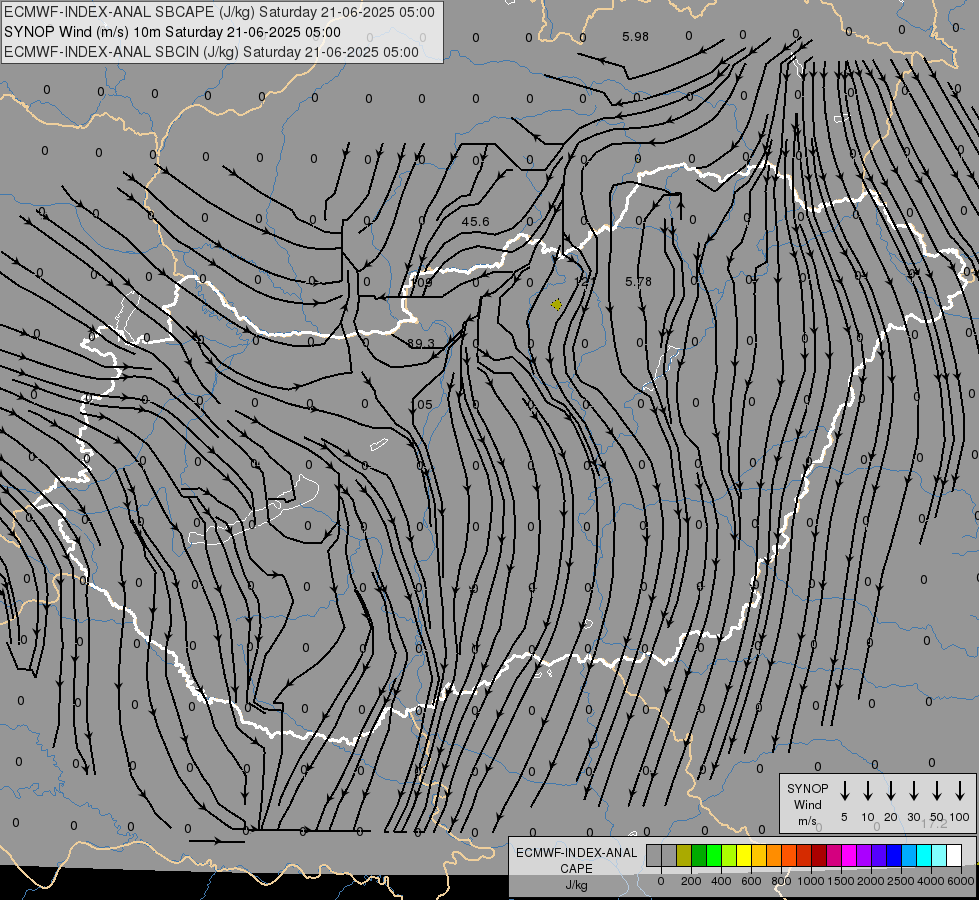Click the wind legend arrow above 50
The height and width of the screenshot is (900, 979).
[x=937, y=791]
